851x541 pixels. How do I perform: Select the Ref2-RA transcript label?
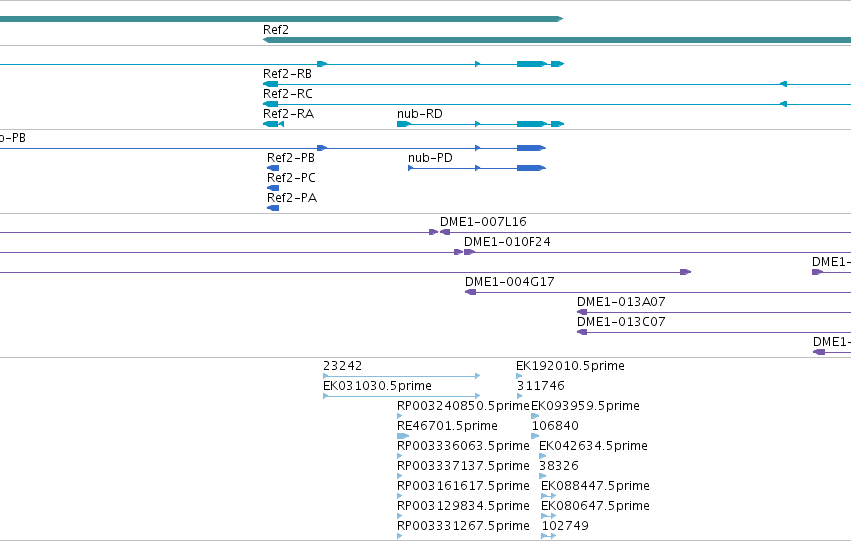click(288, 114)
